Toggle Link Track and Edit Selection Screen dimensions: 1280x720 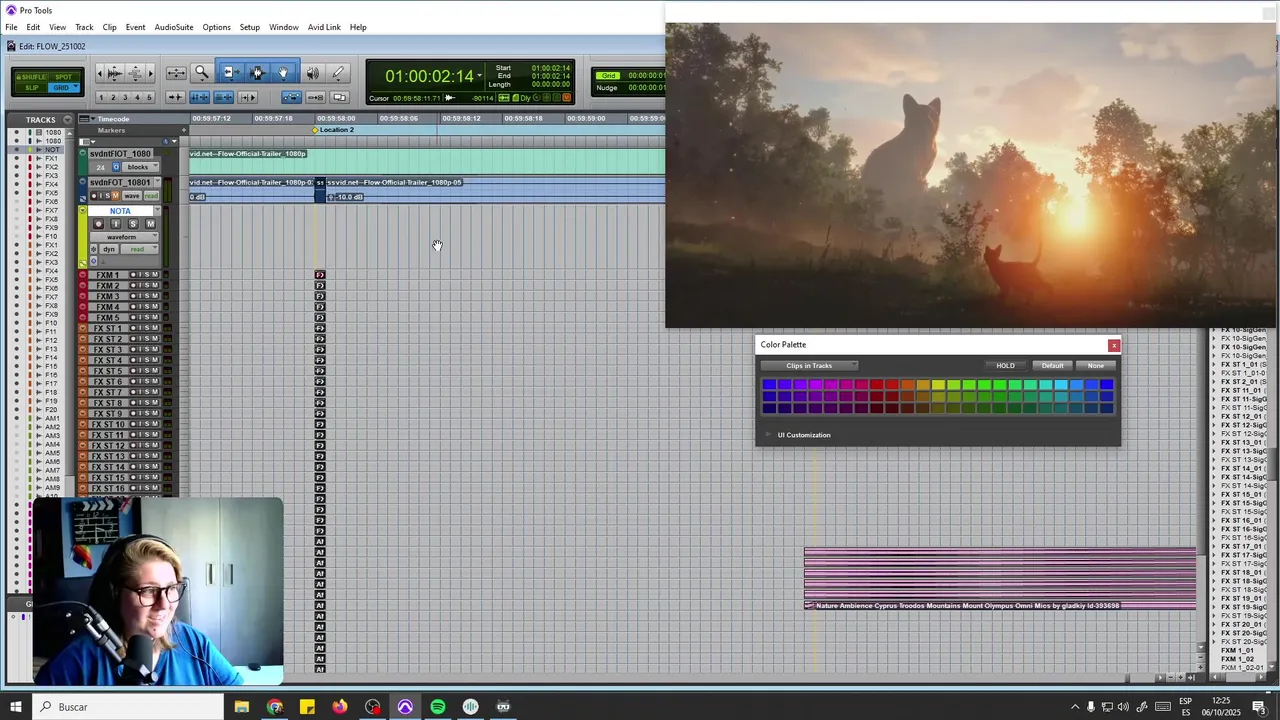point(224,97)
